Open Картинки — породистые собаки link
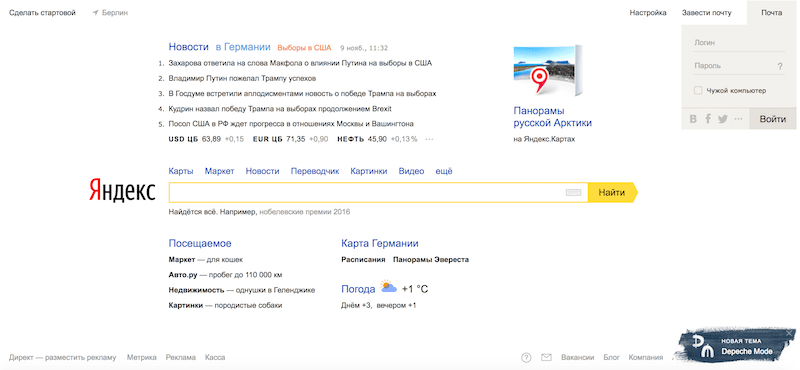Viewport: 800px width, 370px height. 226,305
